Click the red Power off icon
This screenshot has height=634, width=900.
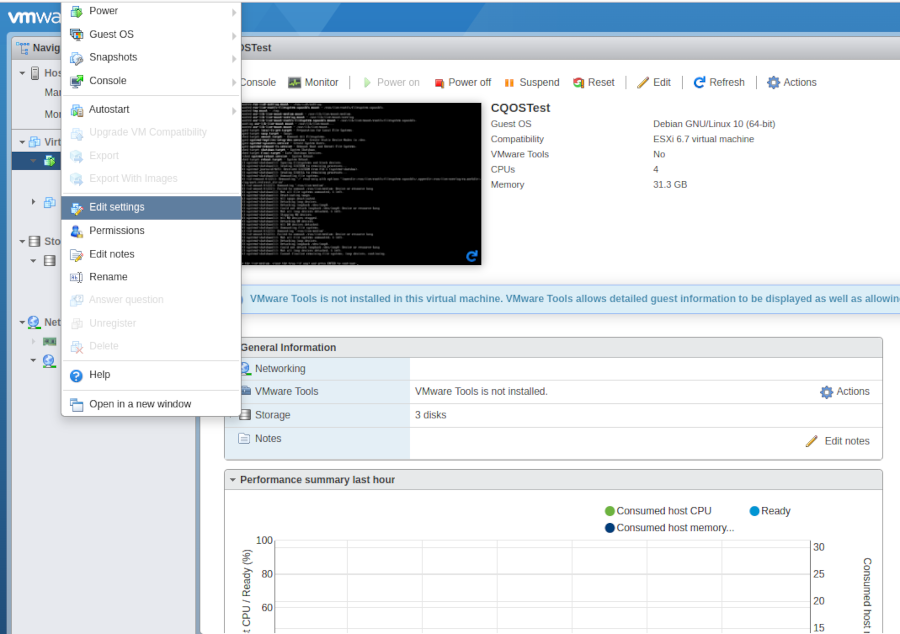(439, 83)
